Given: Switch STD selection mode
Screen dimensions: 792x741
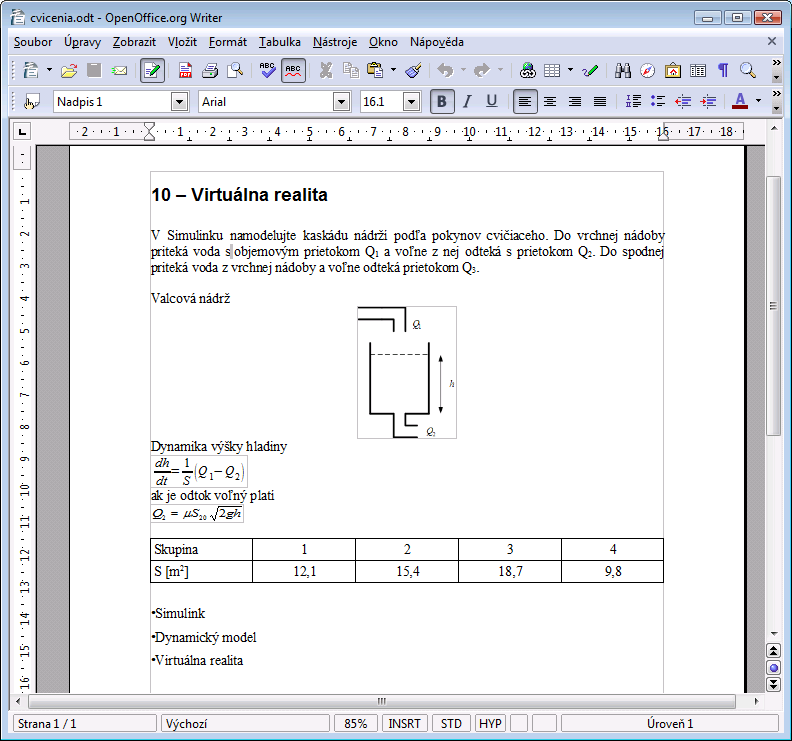Looking at the screenshot, I should tap(451, 724).
